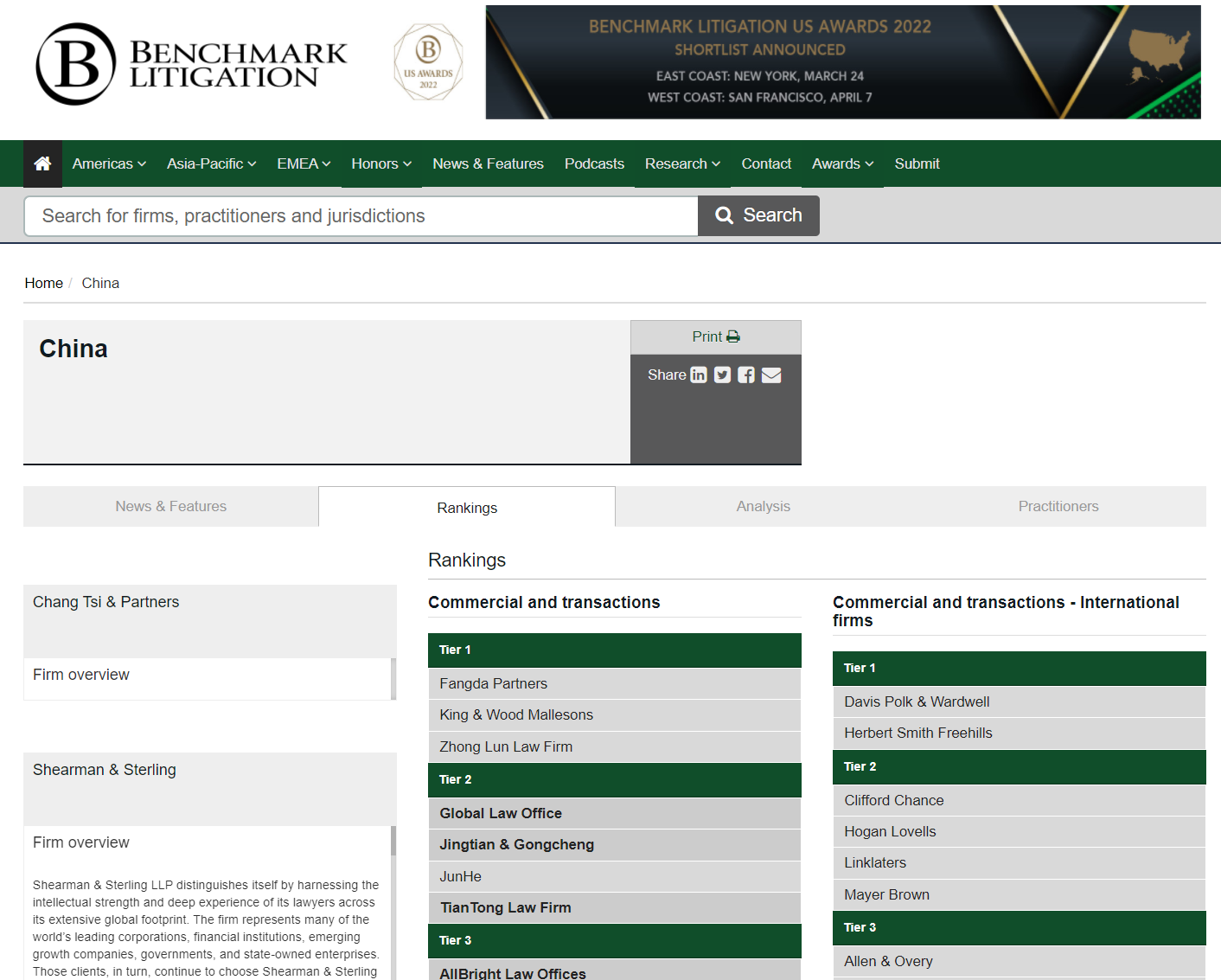Expand the Americas dropdown menu
This screenshot has width=1221, height=980.
[x=110, y=163]
